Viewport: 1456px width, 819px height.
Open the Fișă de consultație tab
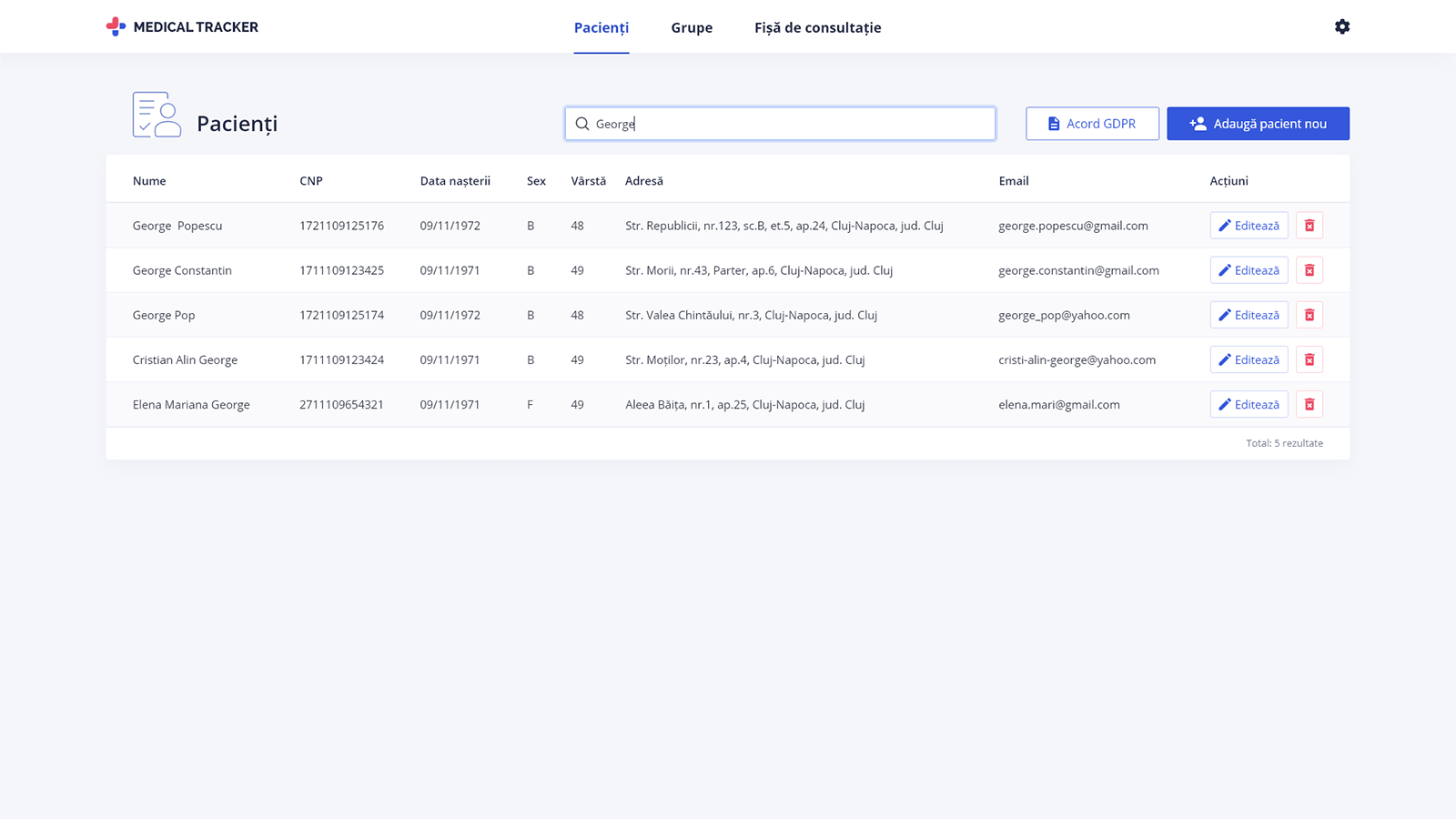click(818, 27)
